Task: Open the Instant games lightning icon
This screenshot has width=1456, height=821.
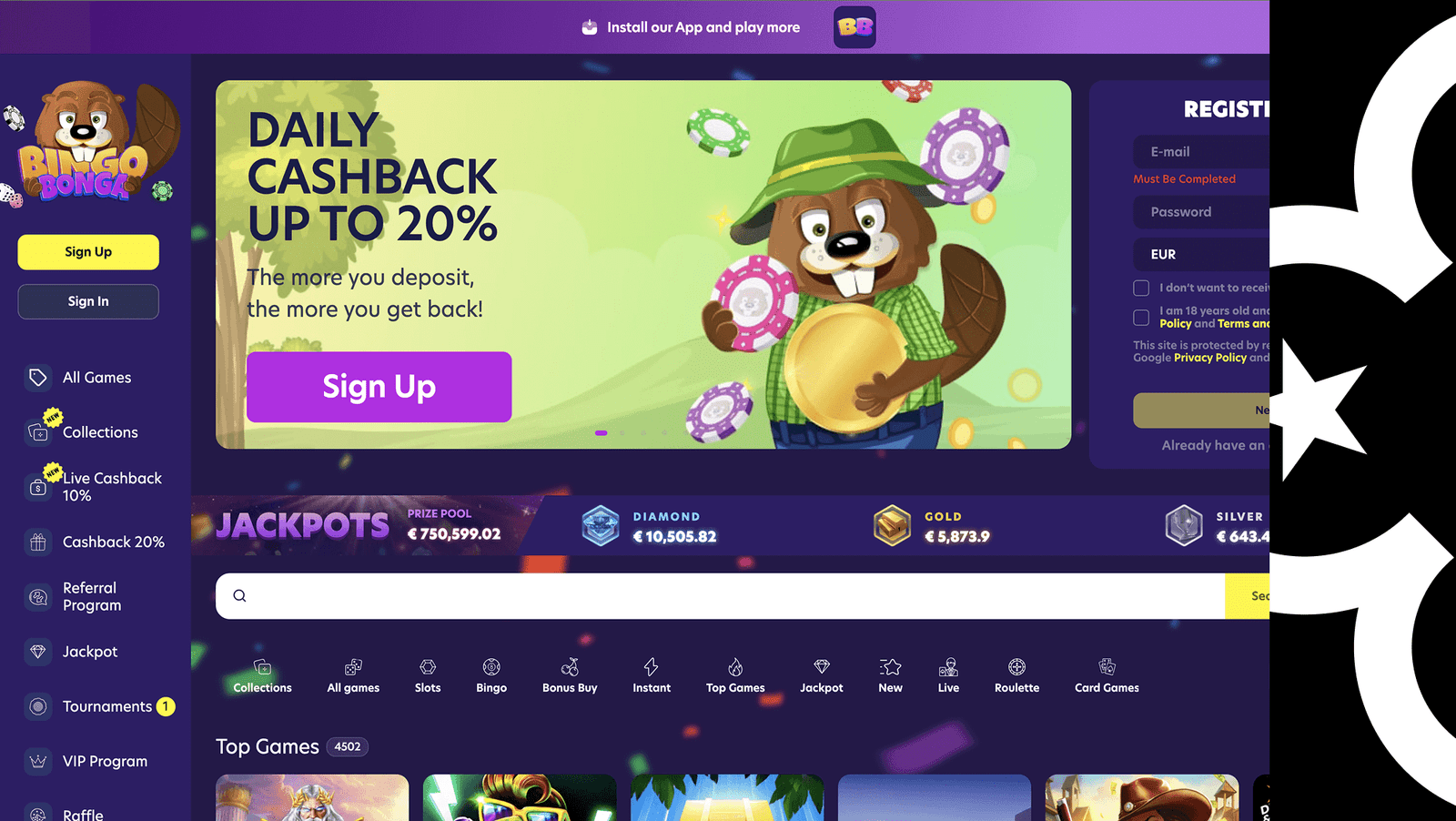Action: click(651, 667)
